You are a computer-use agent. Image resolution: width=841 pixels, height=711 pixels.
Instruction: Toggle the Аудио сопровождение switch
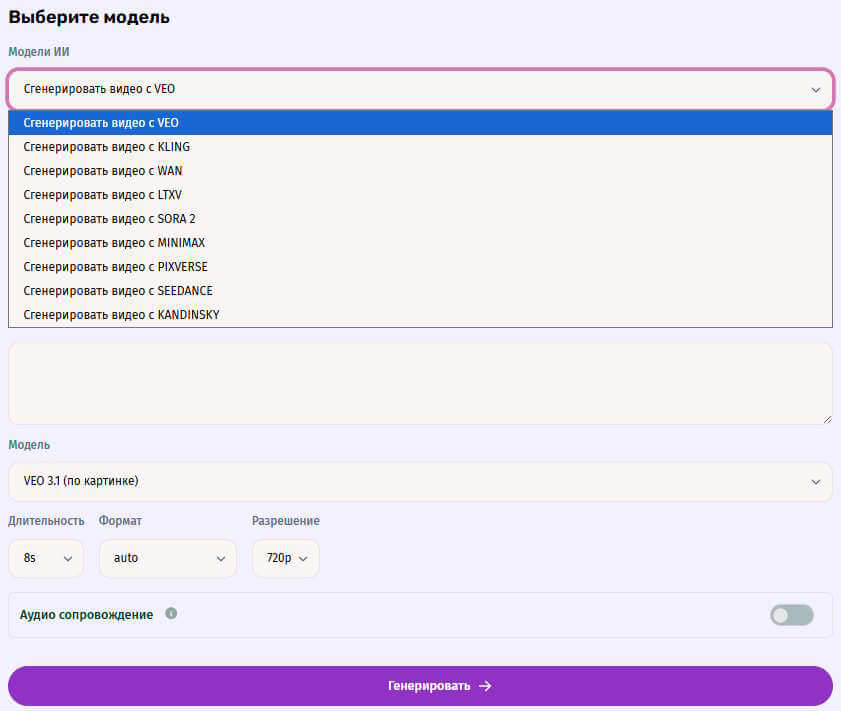pyautogui.click(x=791, y=615)
